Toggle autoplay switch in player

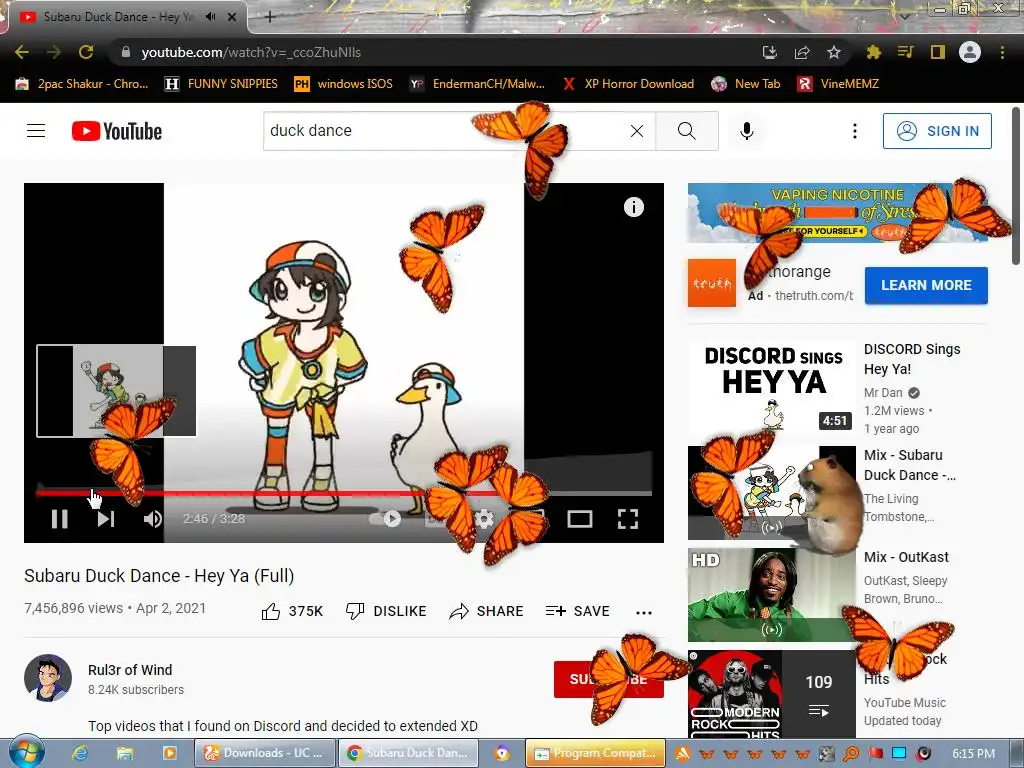coord(385,519)
